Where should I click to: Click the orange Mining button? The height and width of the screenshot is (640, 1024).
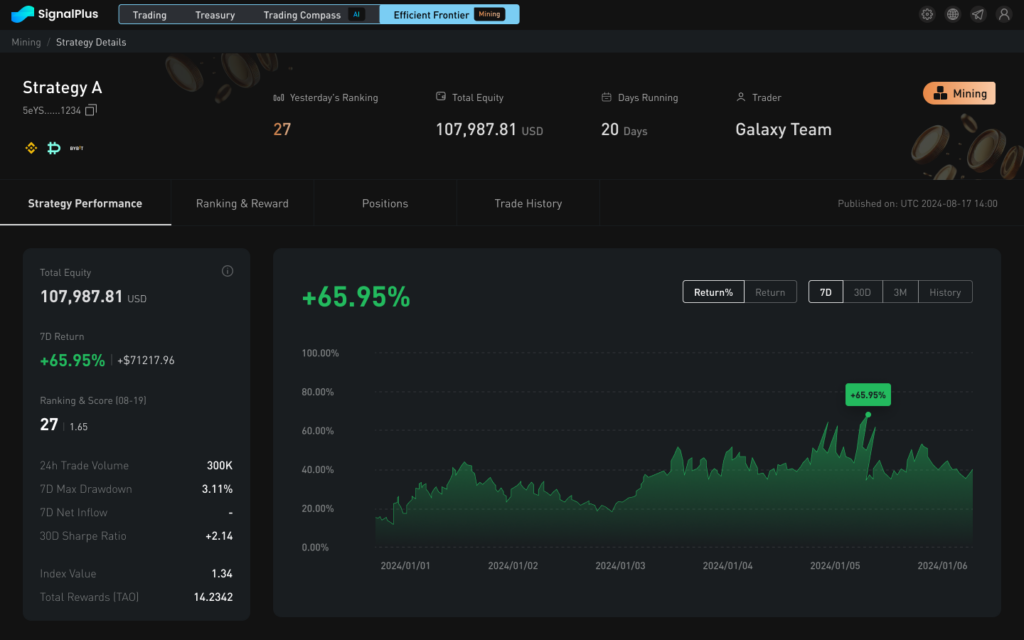[x=958, y=93]
